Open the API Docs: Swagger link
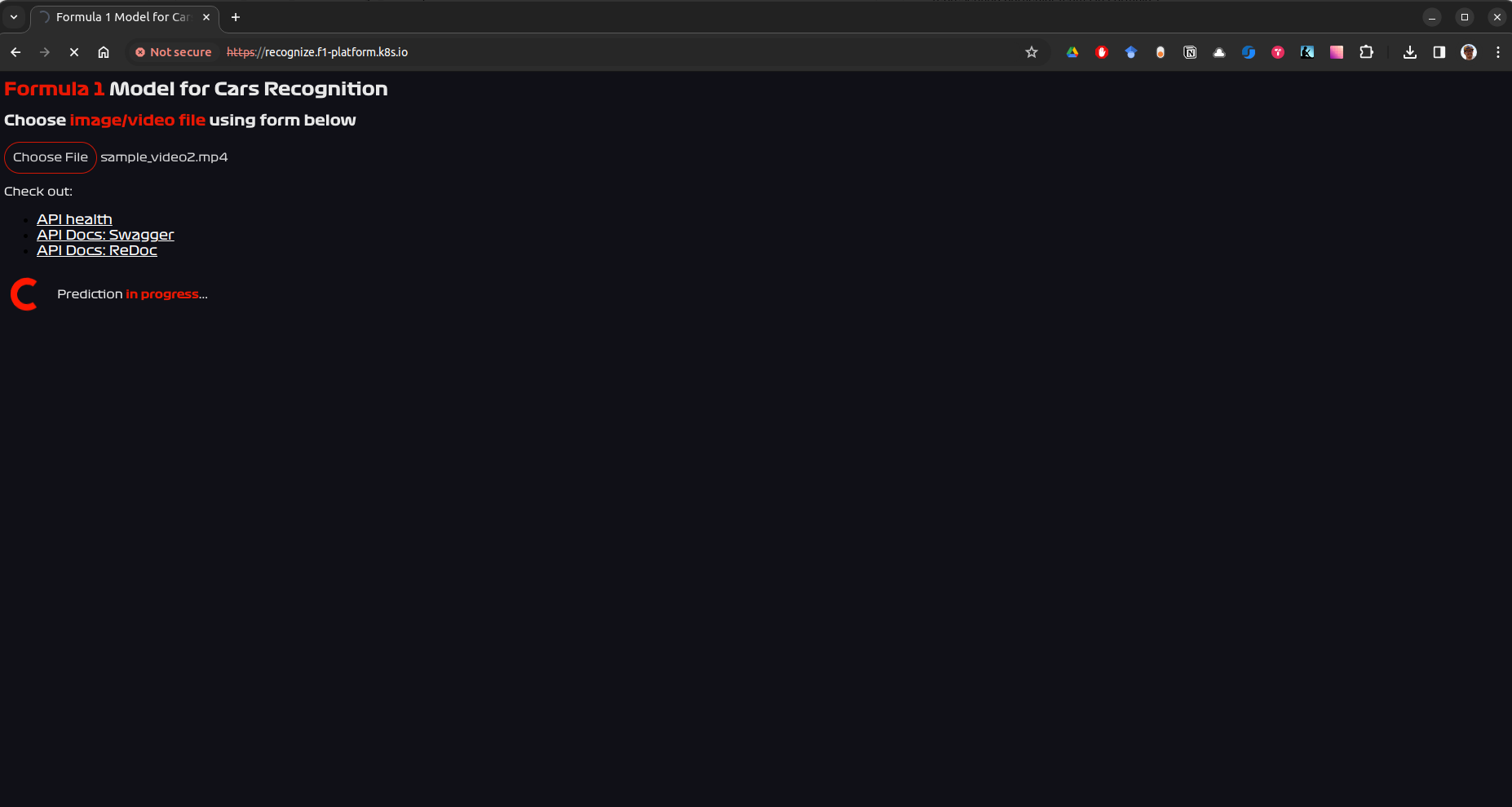The width and height of the screenshot is (1512, 807). (x=105, y=235)
